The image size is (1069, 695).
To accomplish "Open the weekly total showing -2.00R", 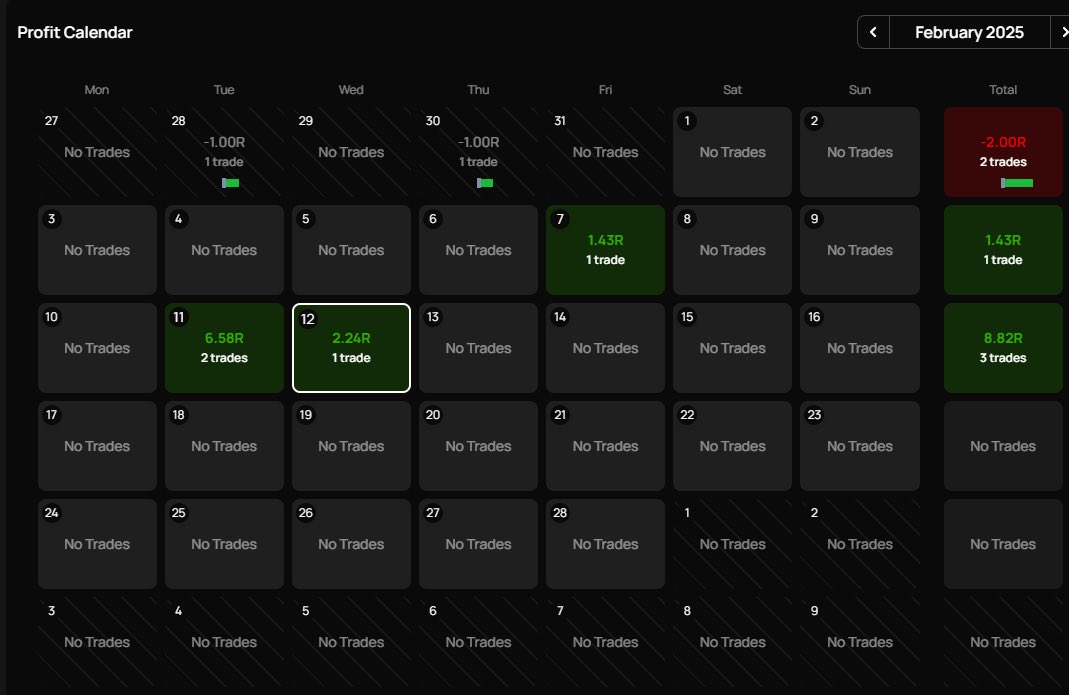I will pos(1003,152).
